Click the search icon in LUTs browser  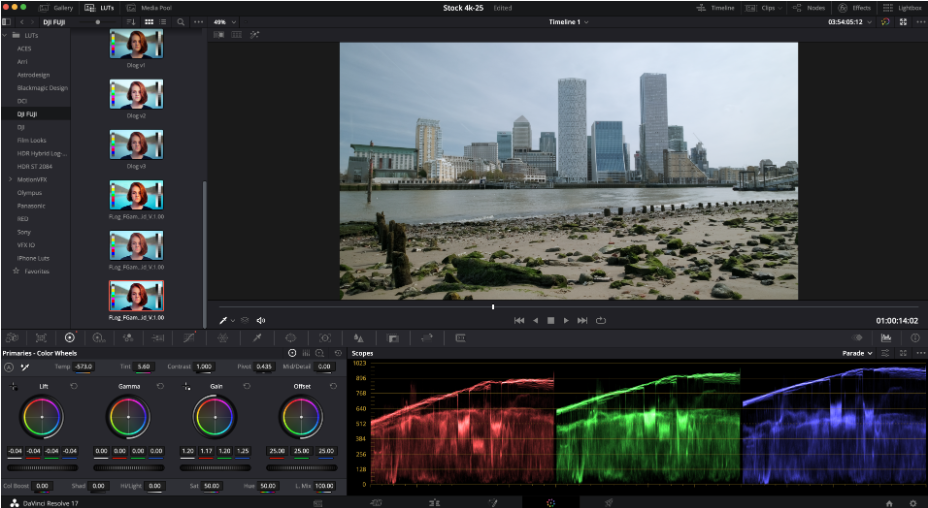click(x=180, y=21)
